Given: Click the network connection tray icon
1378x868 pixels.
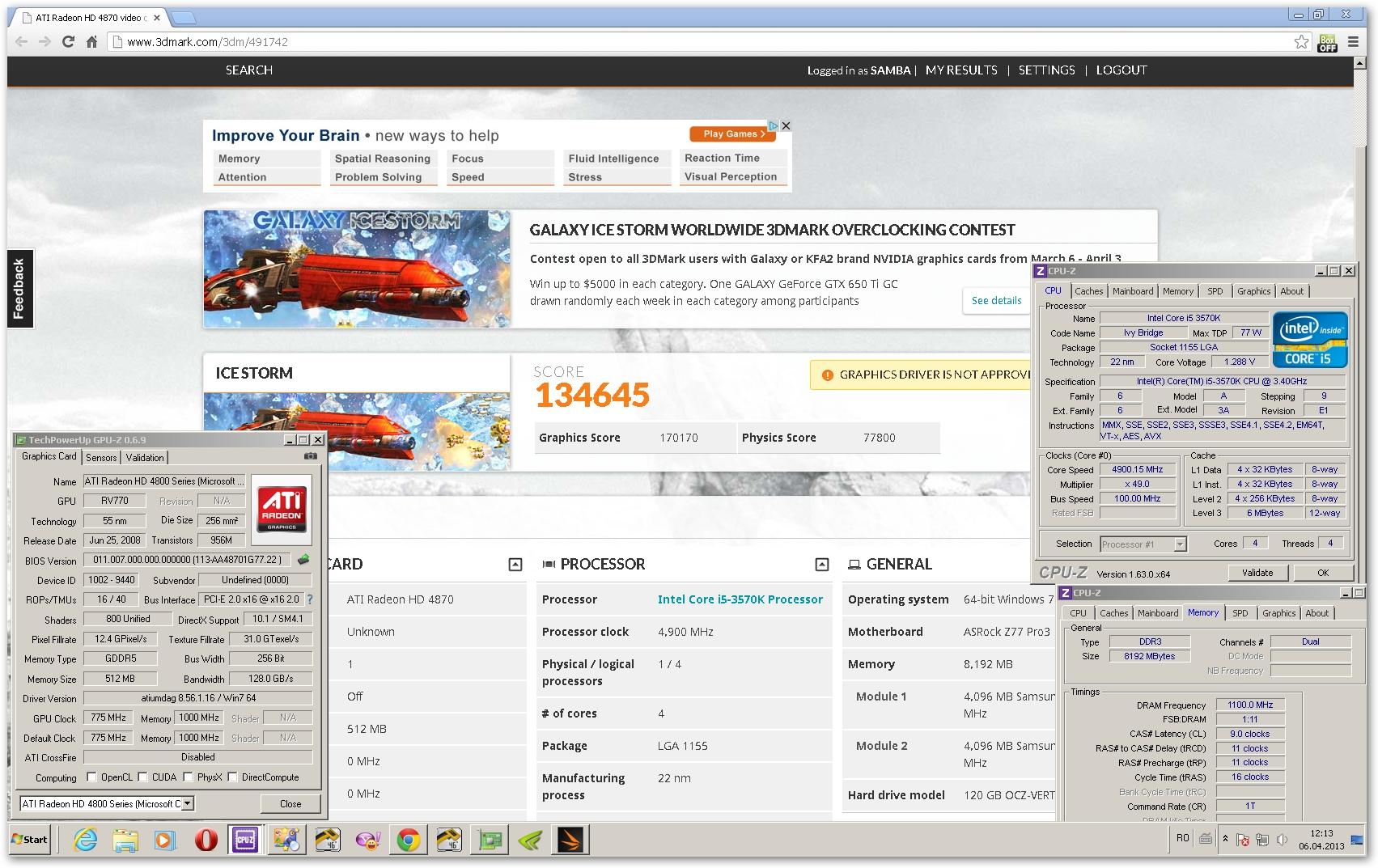Looking at the screenshot, I should pos(1263,840).
